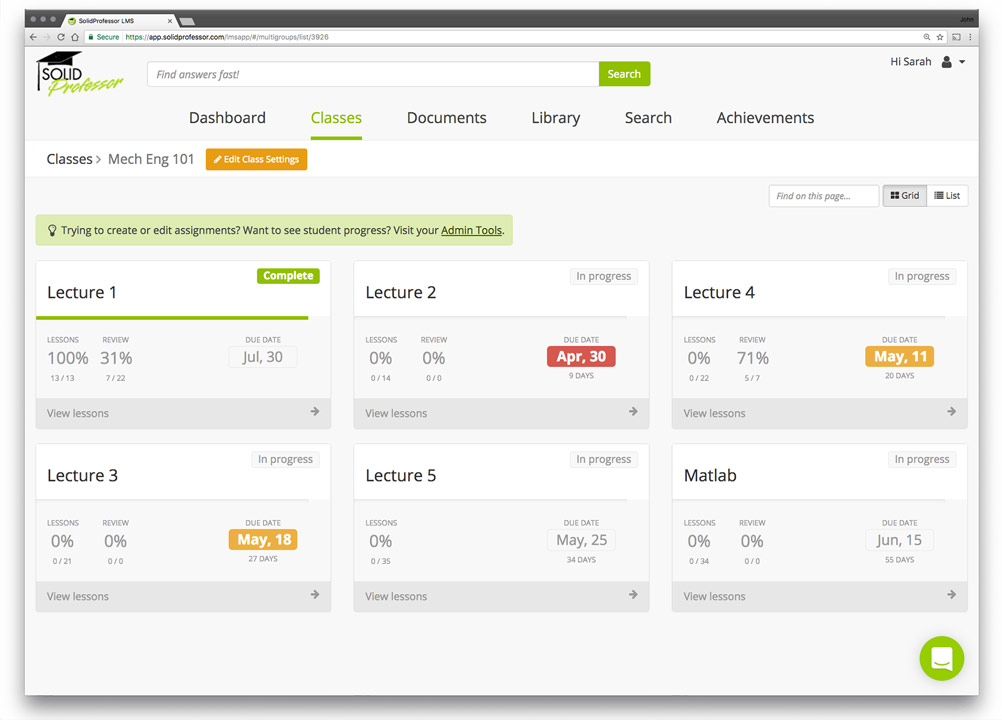
Task: Open the Library tab
Action: click(x=555, y=118)
